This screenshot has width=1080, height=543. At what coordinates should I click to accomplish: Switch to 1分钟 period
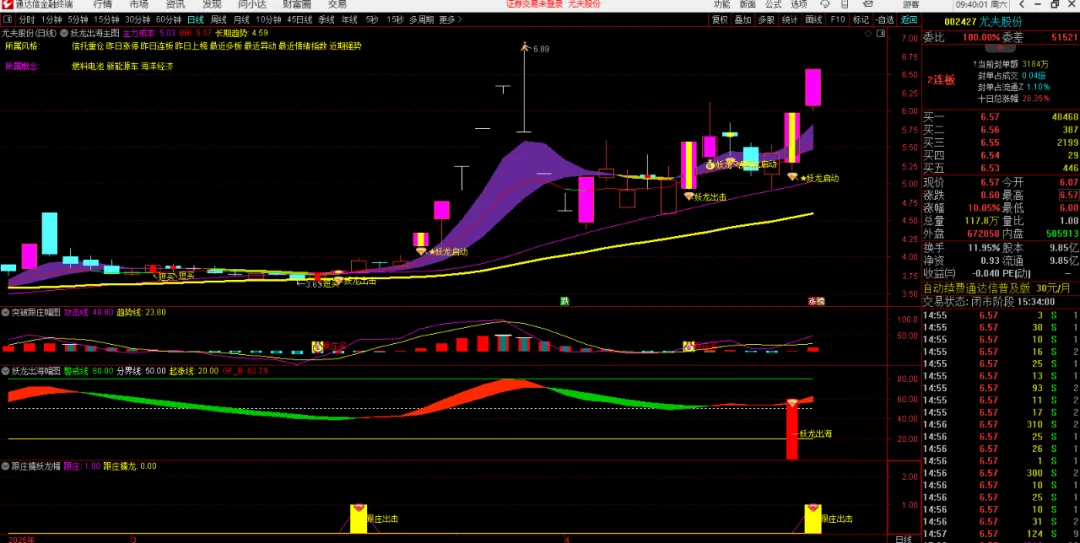tap(52, 20)
